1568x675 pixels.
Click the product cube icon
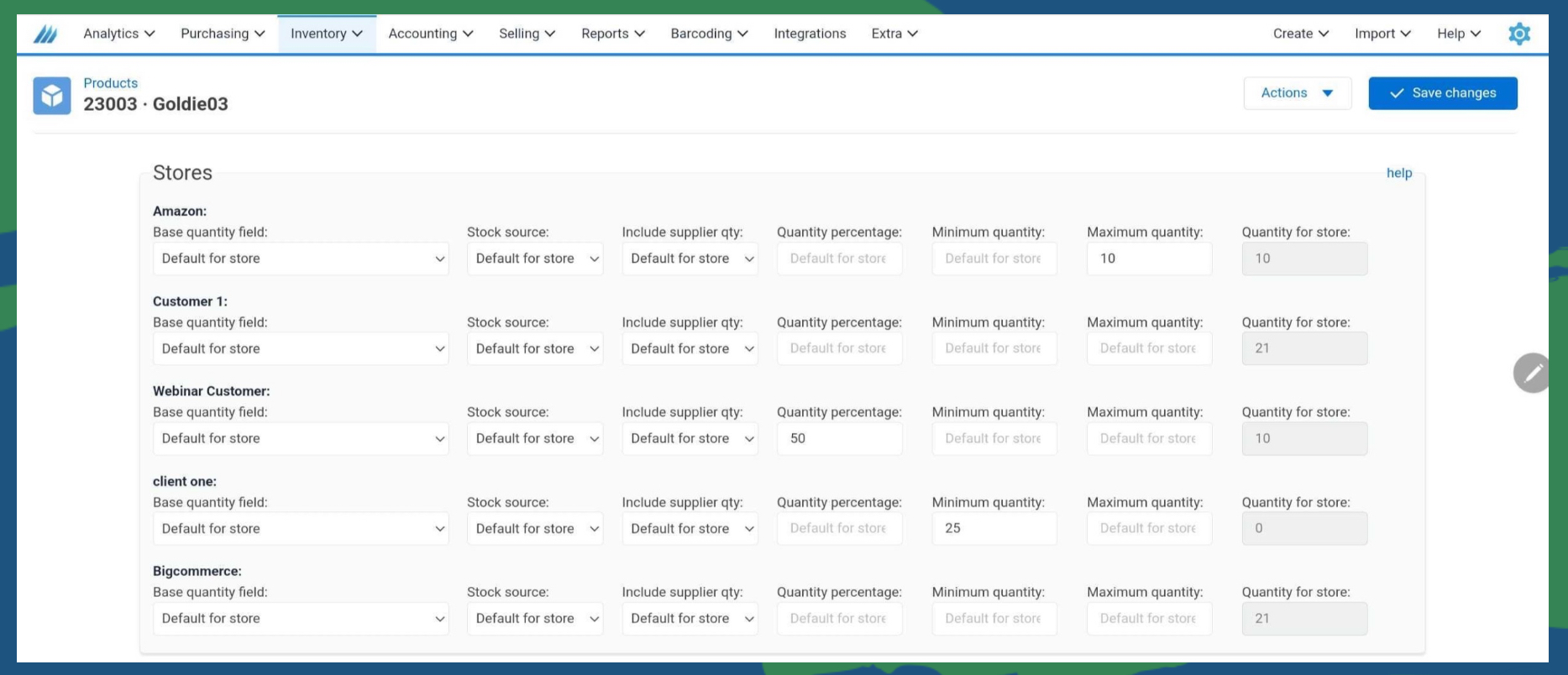coord(52,96)
